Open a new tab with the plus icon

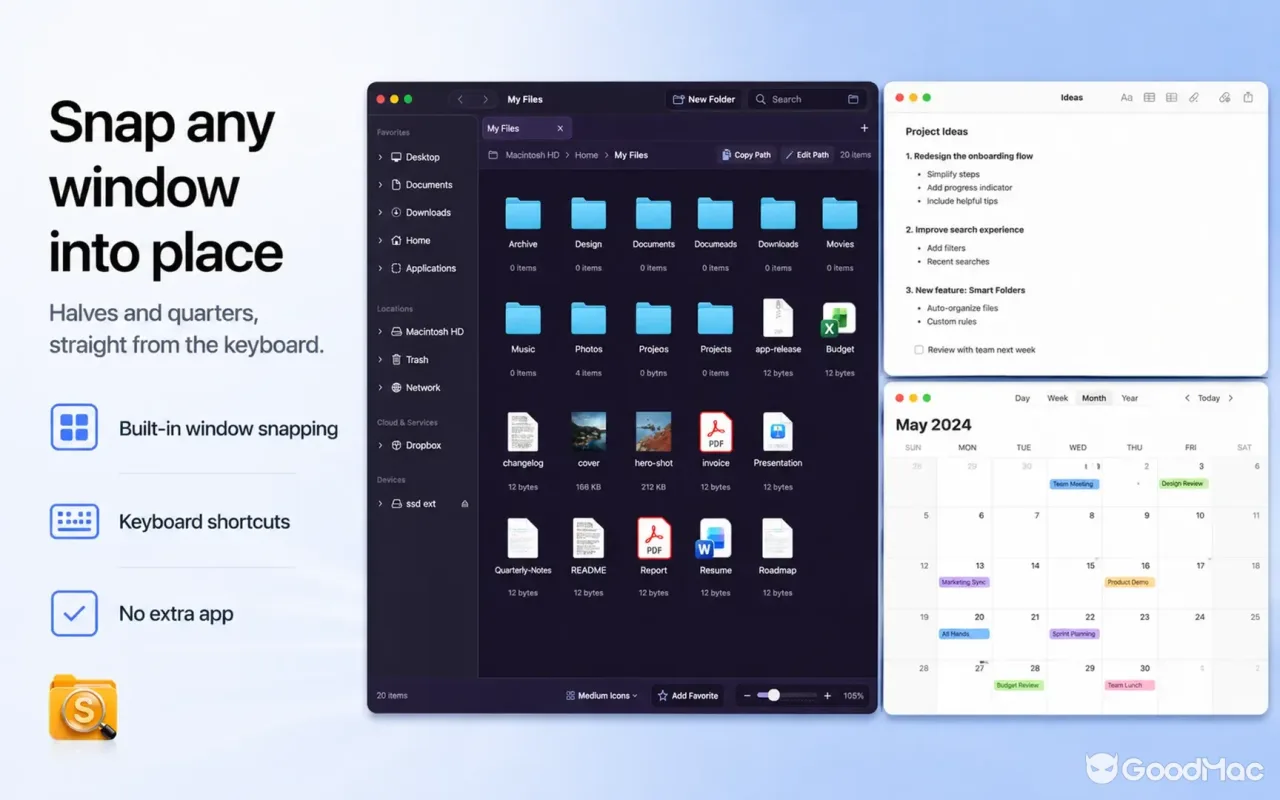[864, 128]
